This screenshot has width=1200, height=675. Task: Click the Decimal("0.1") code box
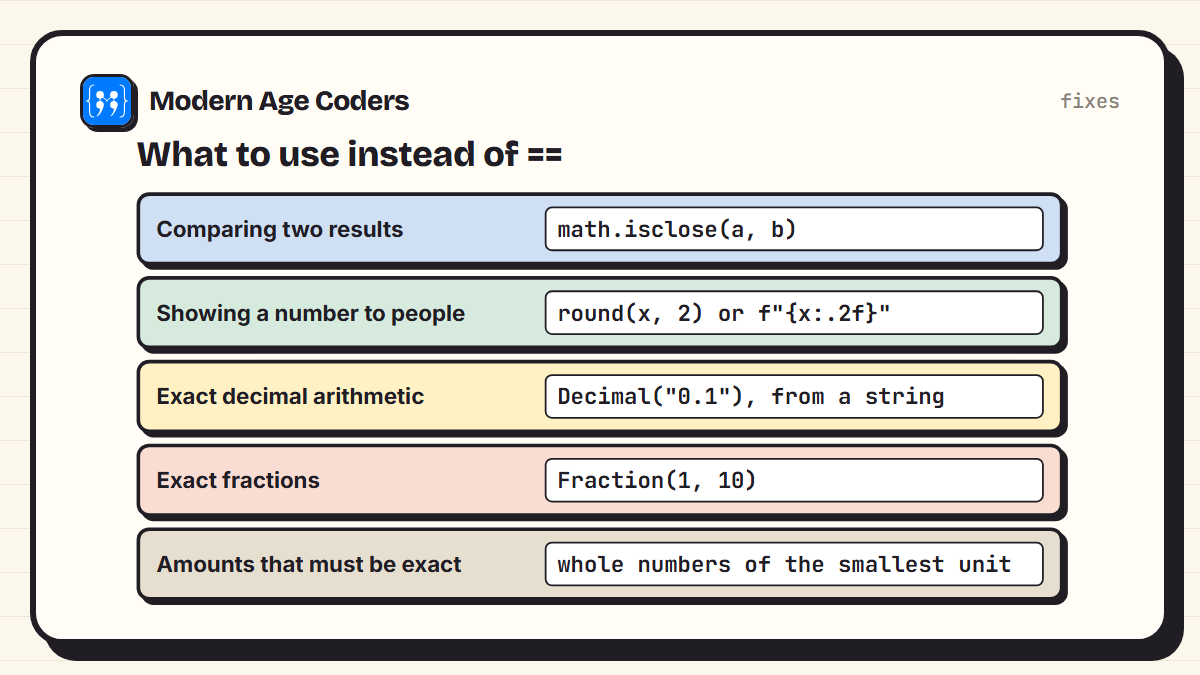(794, 396)
